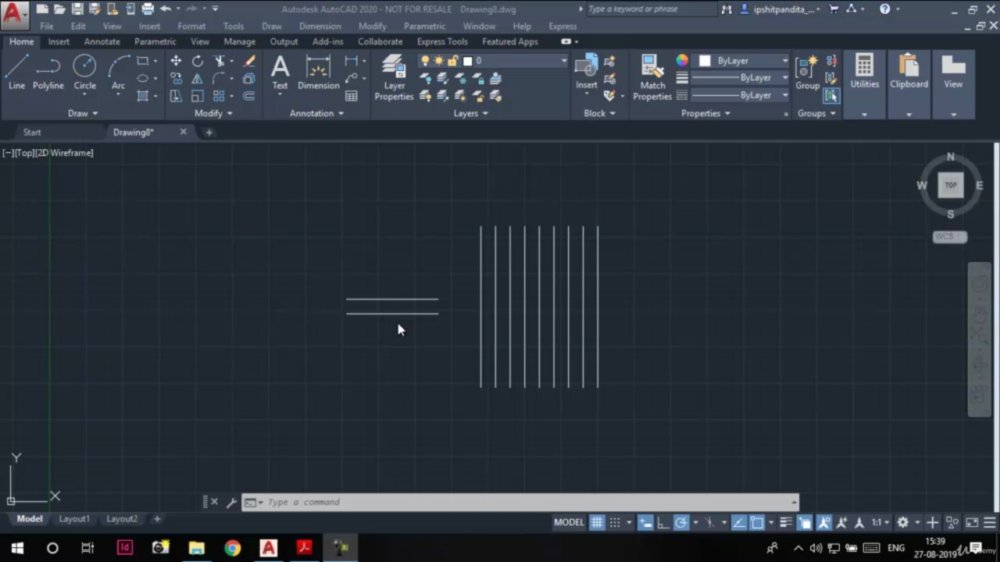Toggle dynamic input in status bar
Image resolution: width=1000 pixels, height=562 pixels.
pyautogui.click(x=645, y=522)
